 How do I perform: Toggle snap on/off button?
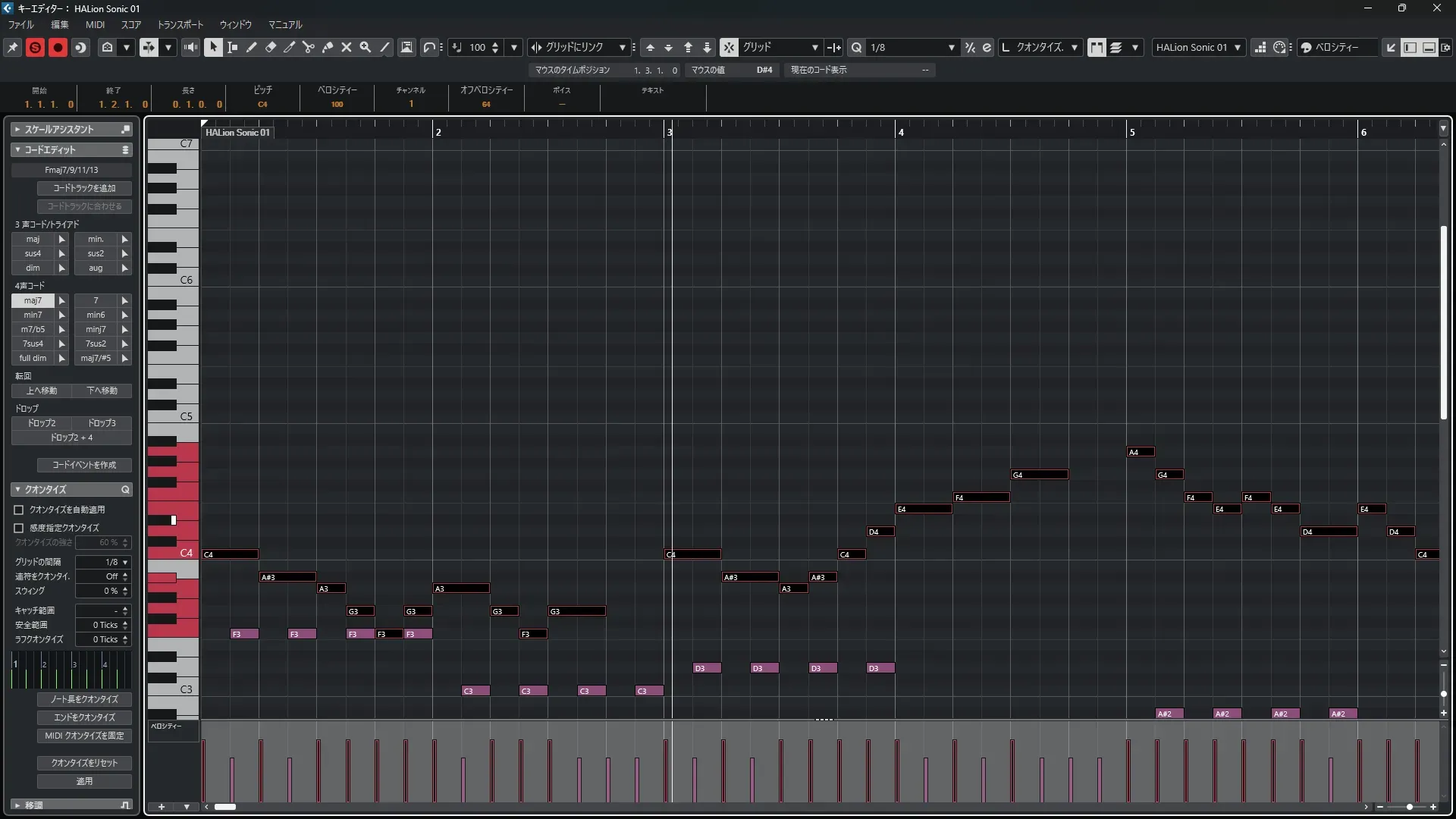729,47
